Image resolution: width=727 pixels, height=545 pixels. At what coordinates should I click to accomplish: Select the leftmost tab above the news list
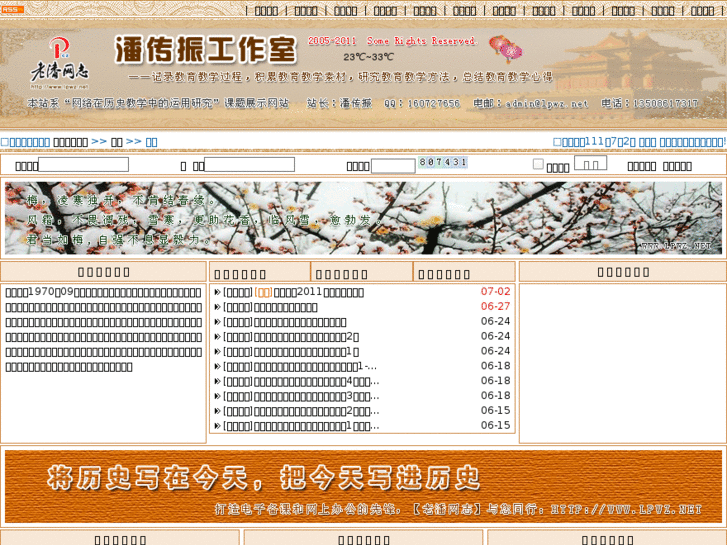[x=260, y=272]
